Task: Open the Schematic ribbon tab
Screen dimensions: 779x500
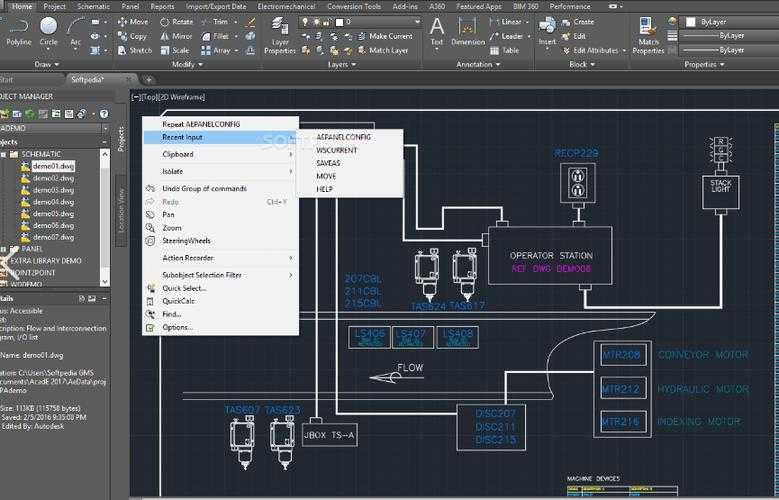Action: point(93,6)
